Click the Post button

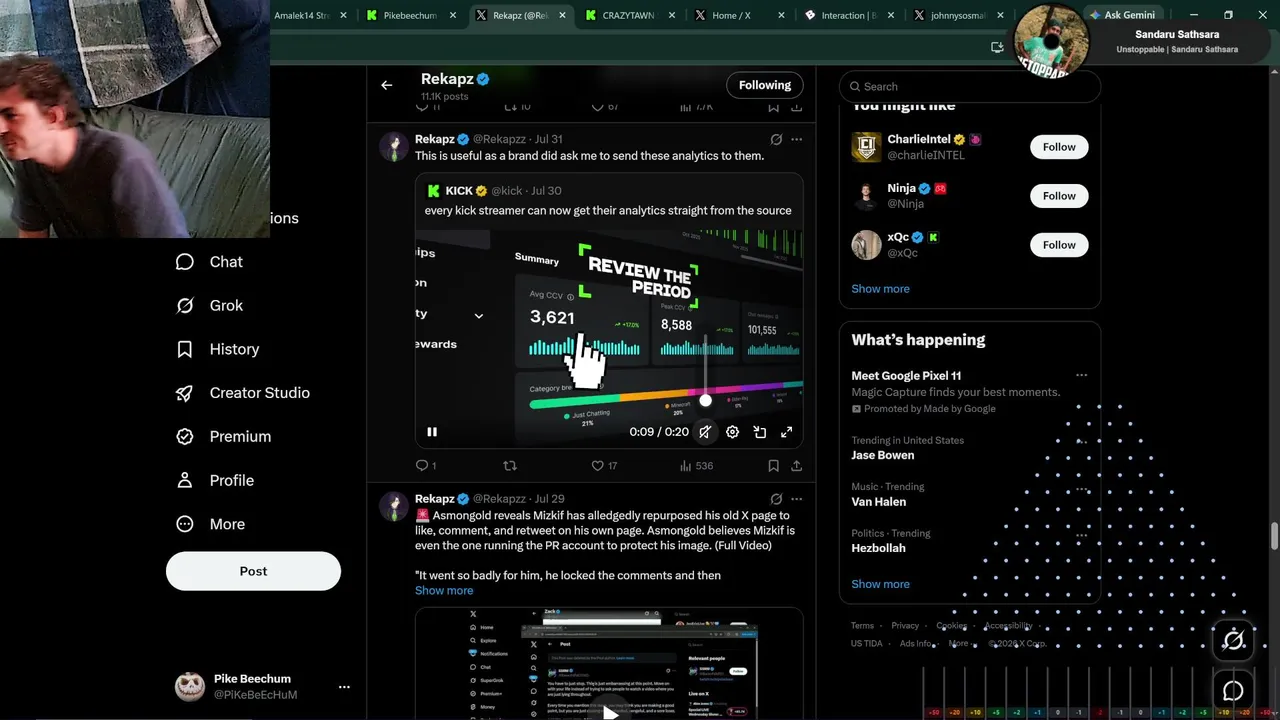click(253, 571)
